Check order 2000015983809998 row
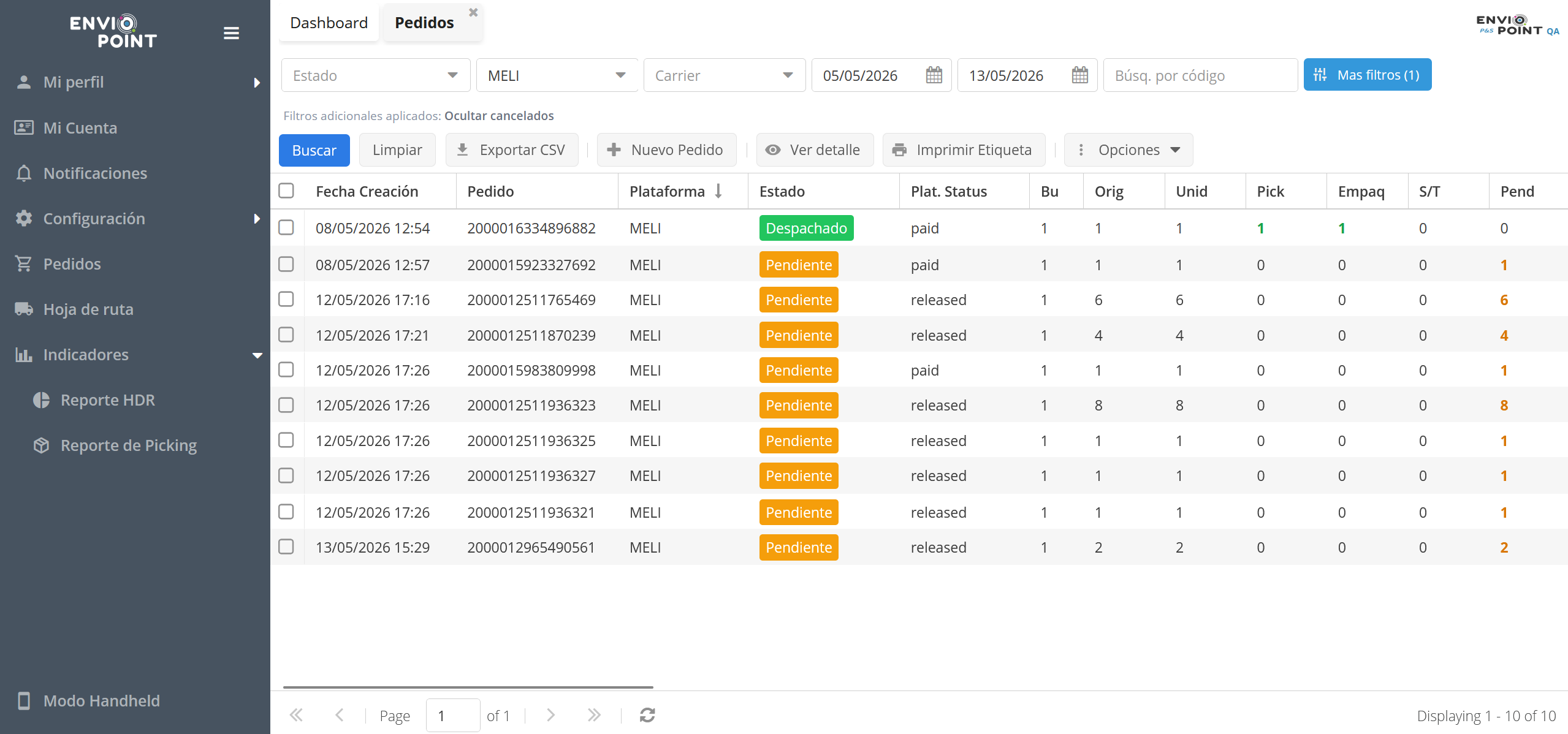Image resolution: width=1568 pixels, height=734 pixels. point(286,369)
